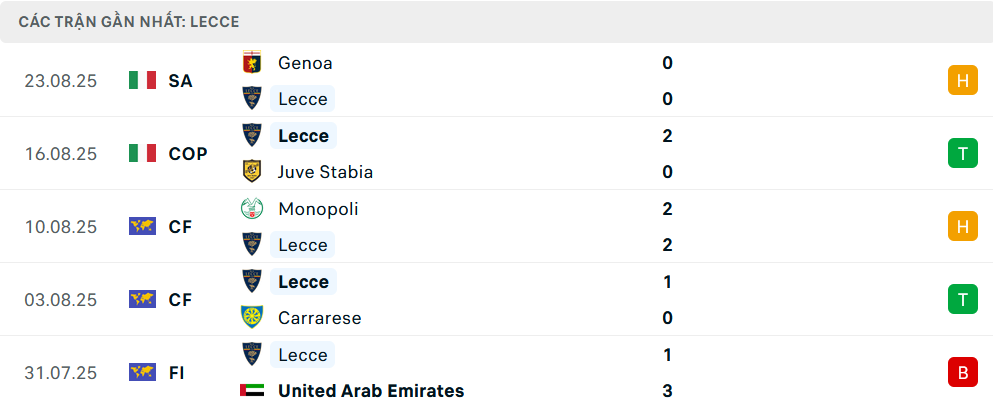Click world flag icon beside FI

[x=143, y=373]
